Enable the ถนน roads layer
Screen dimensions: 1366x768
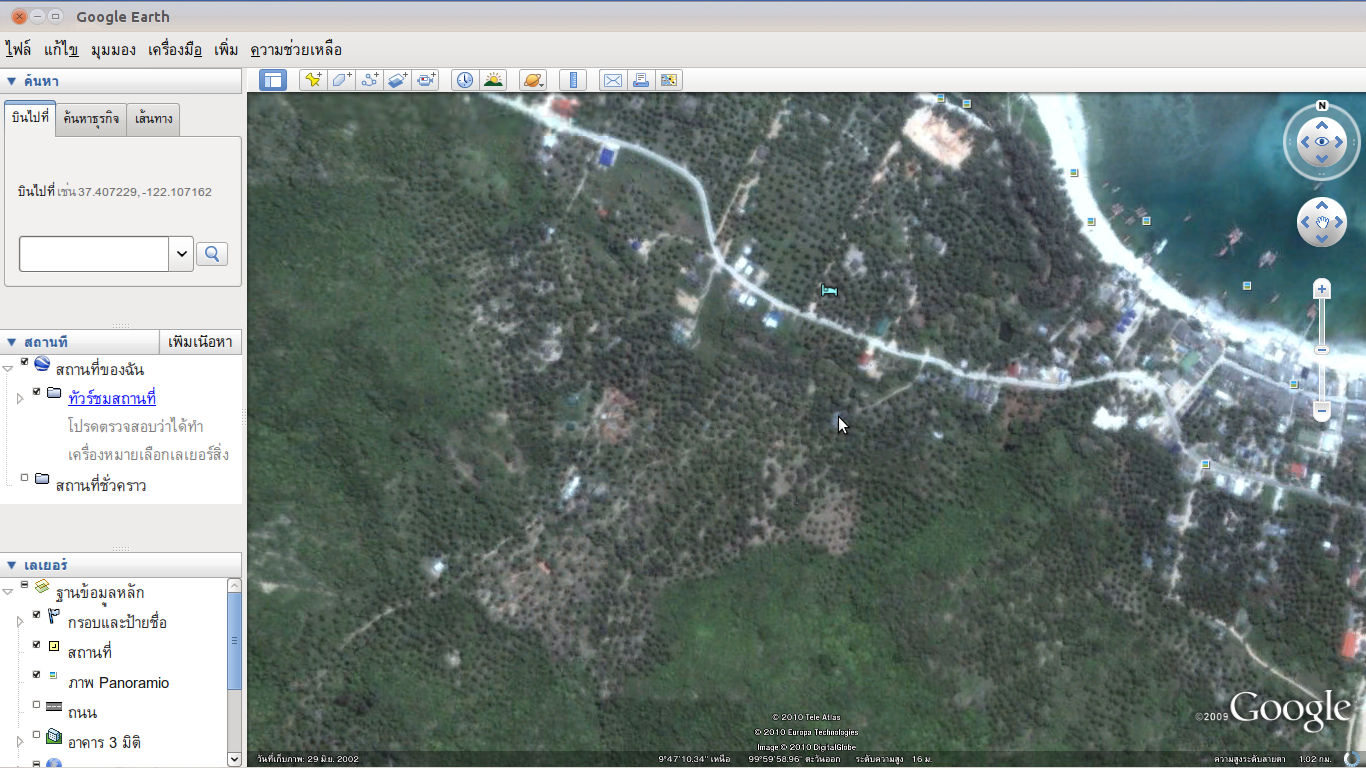point(37,705)
